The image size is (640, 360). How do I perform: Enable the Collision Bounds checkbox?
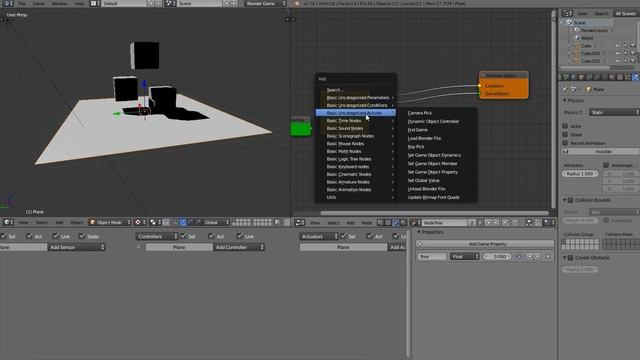coord(571,200)
